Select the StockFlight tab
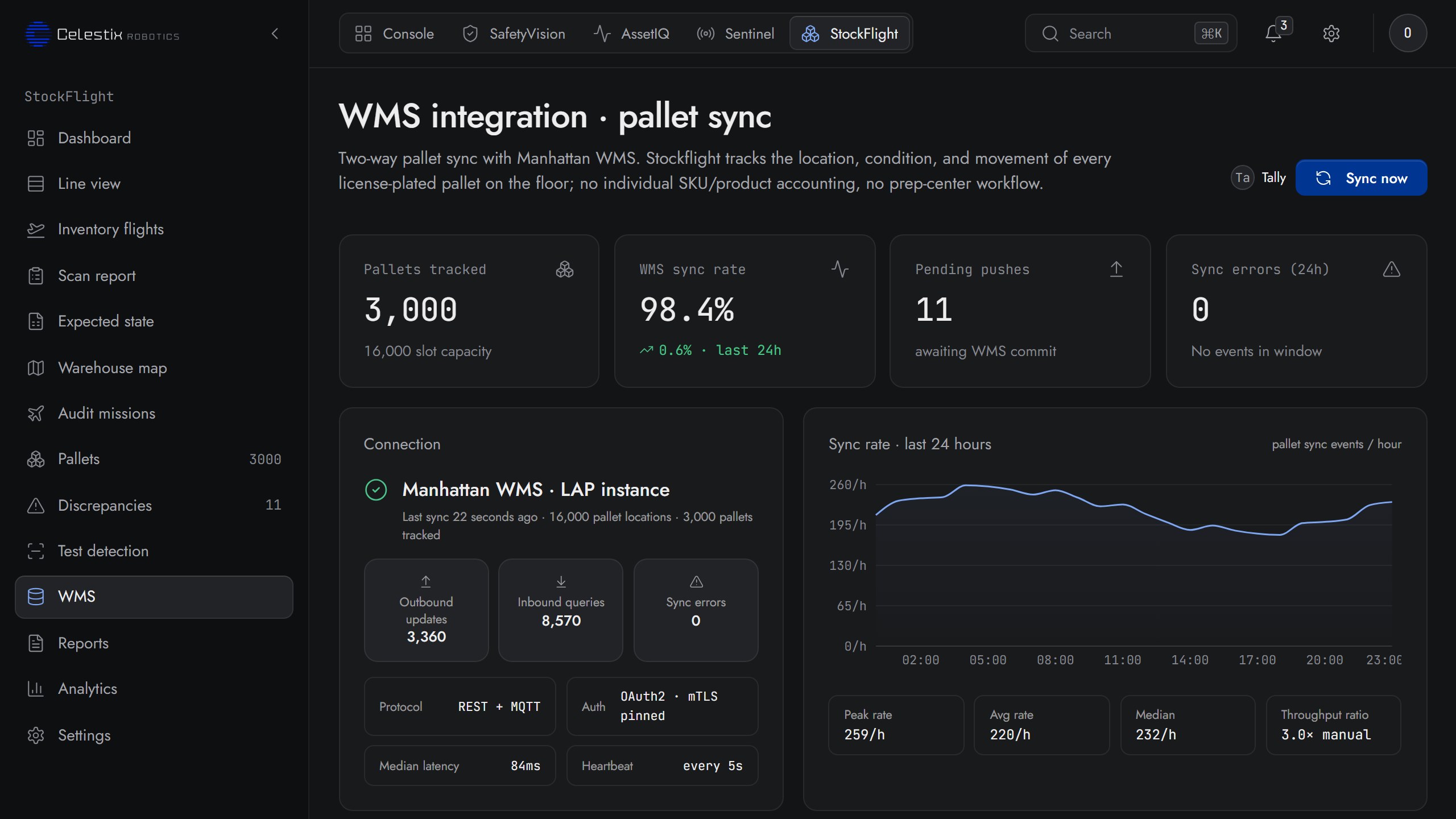 [850, 34]
